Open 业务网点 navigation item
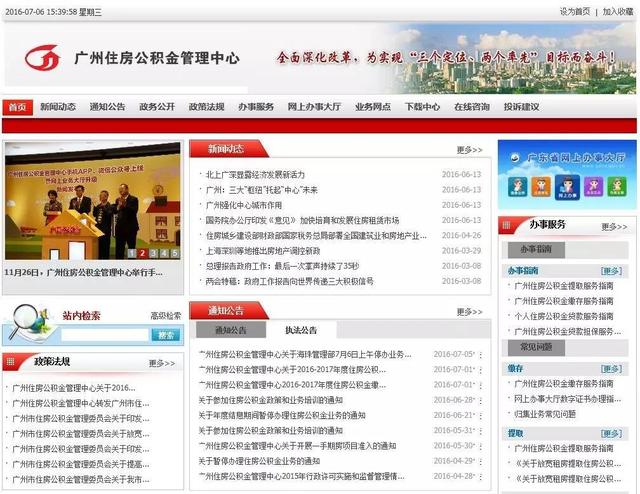 pos(373,107)
